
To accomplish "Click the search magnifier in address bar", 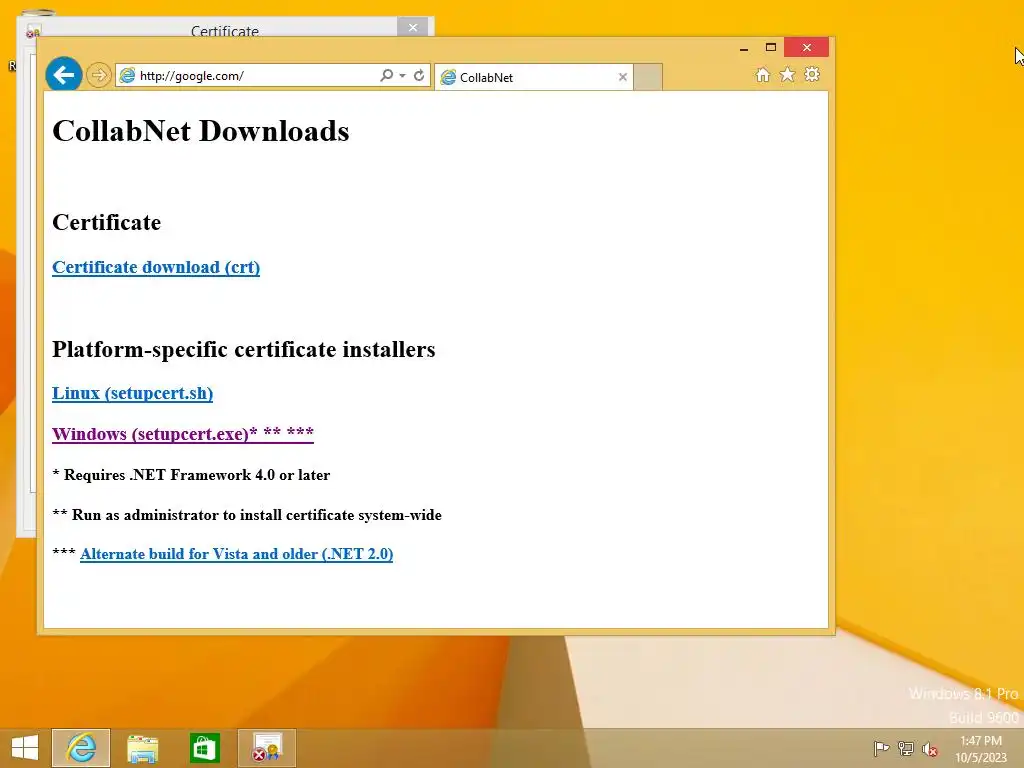I will (x=387, y=75).
